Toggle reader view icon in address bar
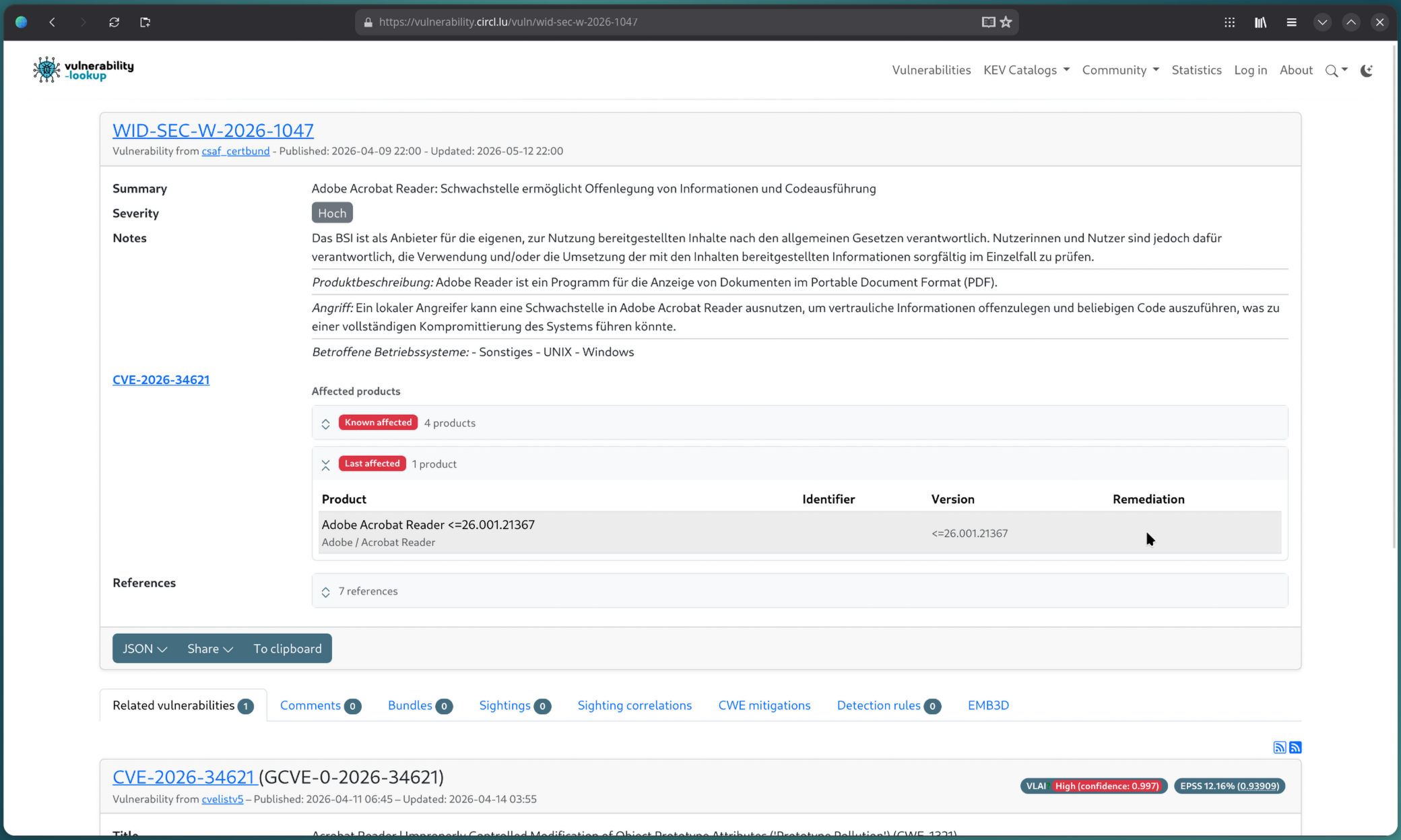Screen dimensions: 1401x840 click(988, 22)
